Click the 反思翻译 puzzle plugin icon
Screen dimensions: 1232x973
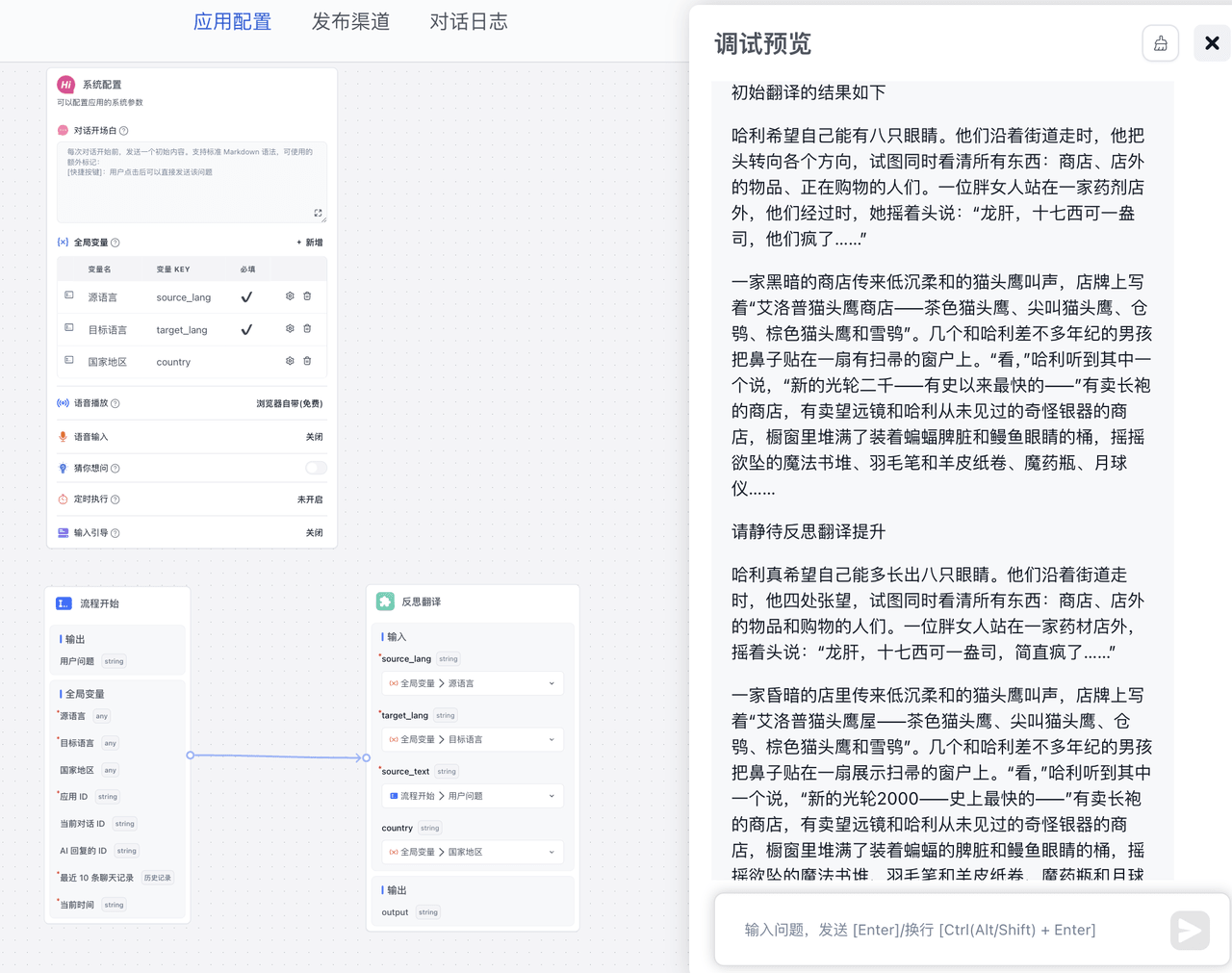[x=385, y=602]
